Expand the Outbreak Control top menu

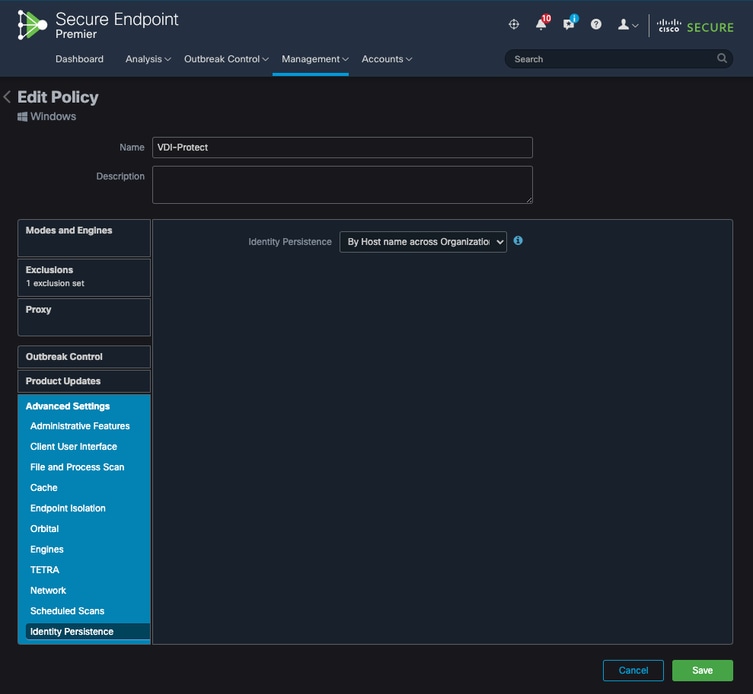[x=226, y=59]
